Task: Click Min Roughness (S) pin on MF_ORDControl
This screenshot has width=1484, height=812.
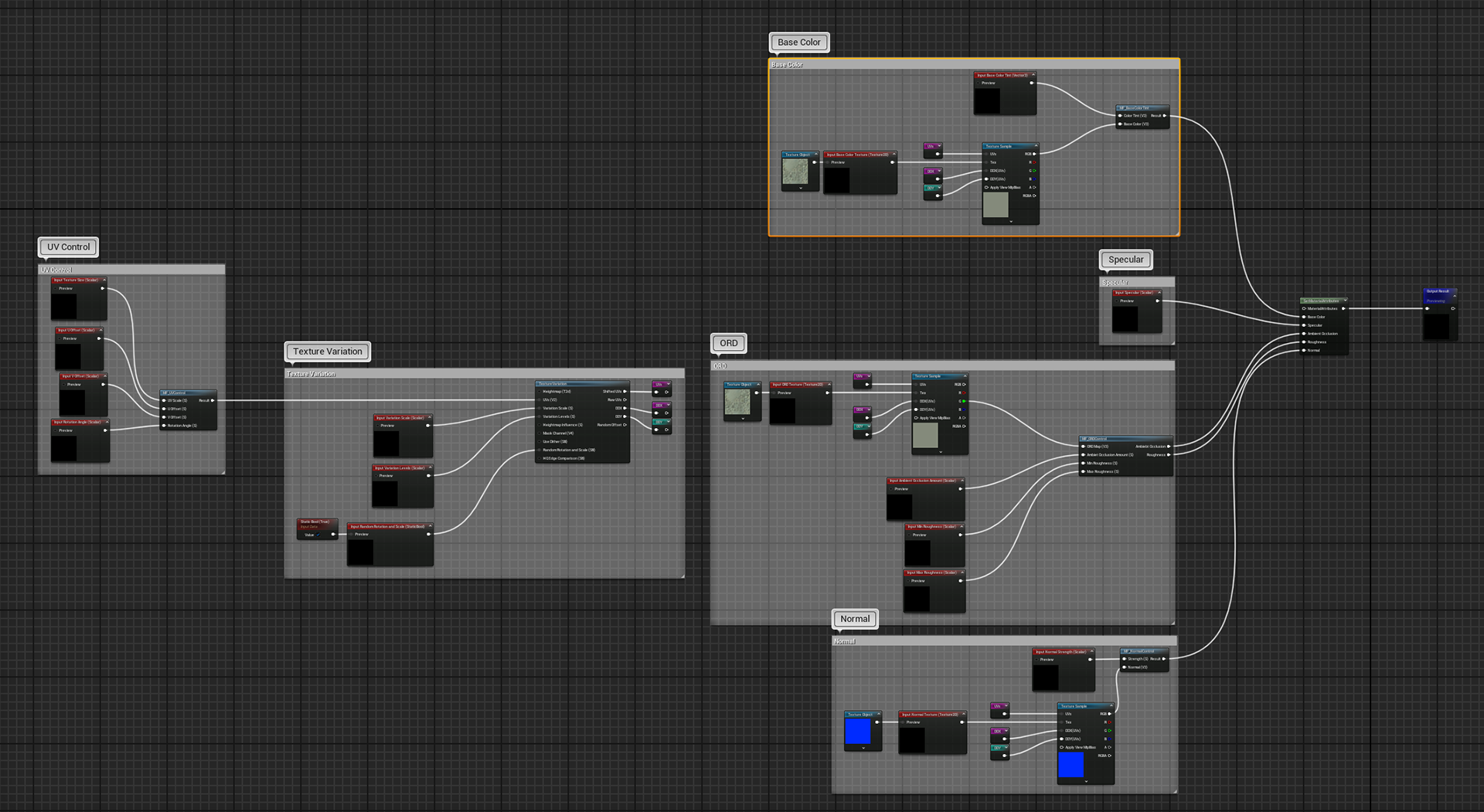Action: pos(1084,464)
